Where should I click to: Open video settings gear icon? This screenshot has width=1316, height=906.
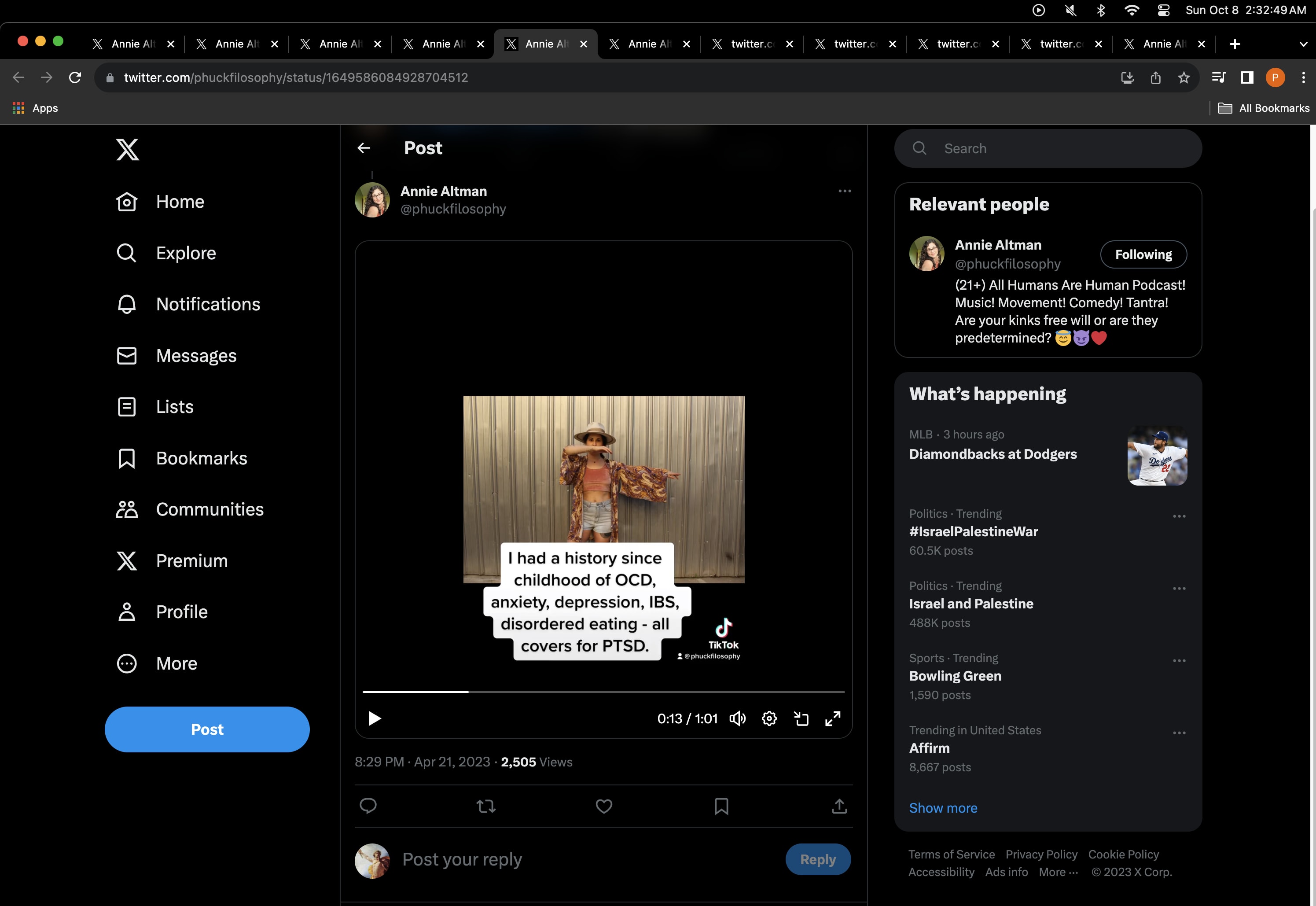pos(769,718)
